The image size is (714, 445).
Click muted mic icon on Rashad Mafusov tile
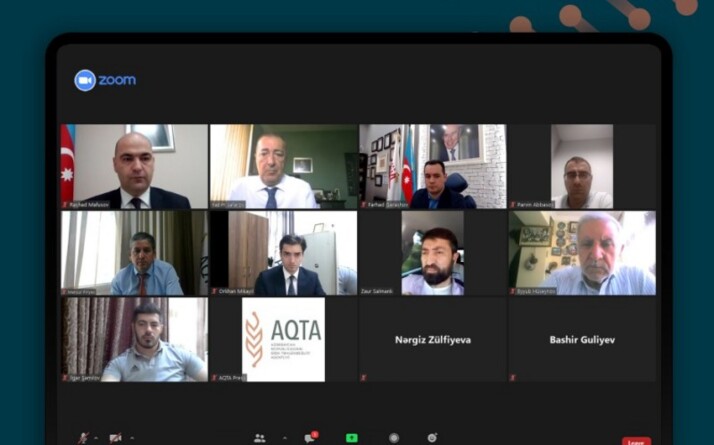pyautogui.click(x=65, y=205)
